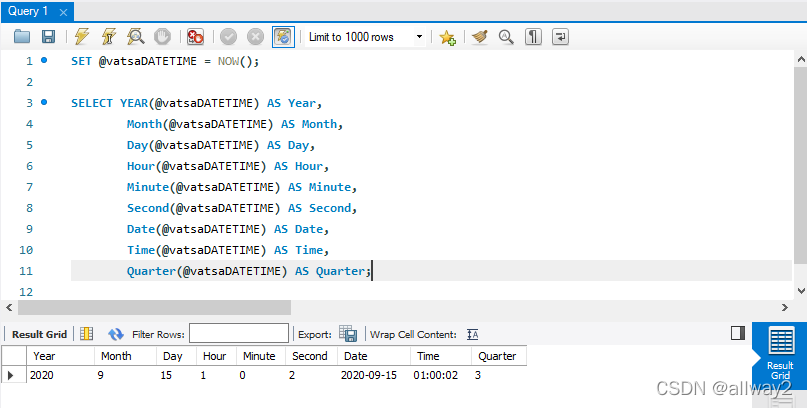The image size is (807, 408).
Task: Refresh the result grid data
Action: click(116, 334)
